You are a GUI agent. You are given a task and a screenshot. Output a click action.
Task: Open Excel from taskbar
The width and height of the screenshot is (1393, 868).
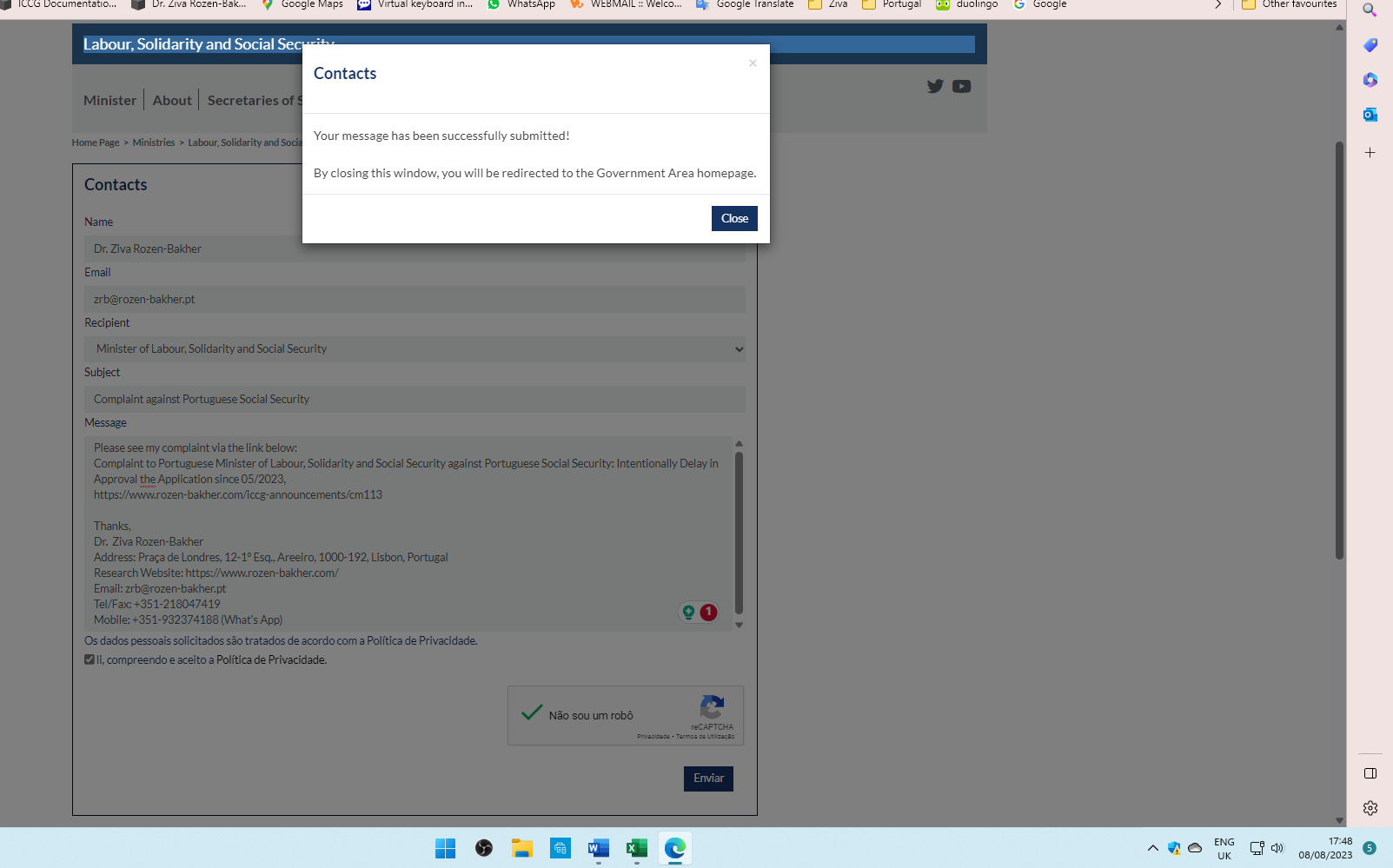(637, 848)
